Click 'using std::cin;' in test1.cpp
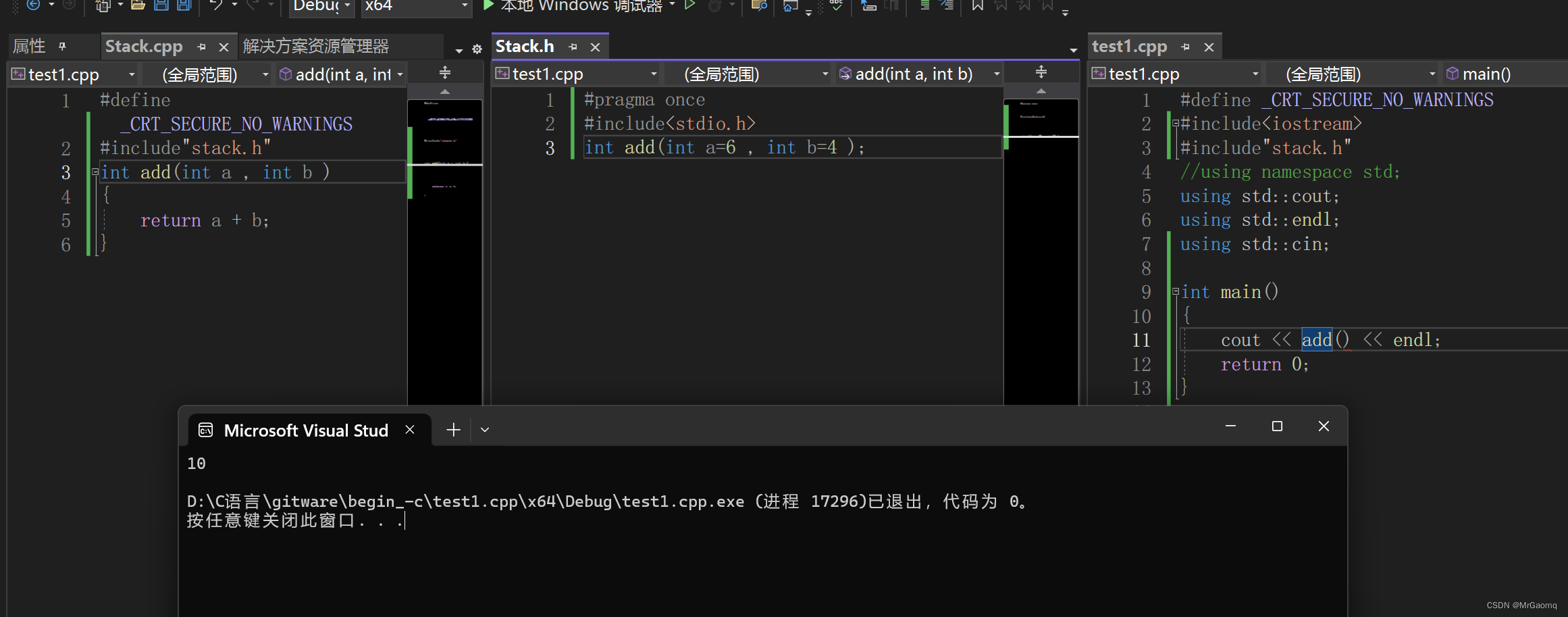 pos(1255,244)
